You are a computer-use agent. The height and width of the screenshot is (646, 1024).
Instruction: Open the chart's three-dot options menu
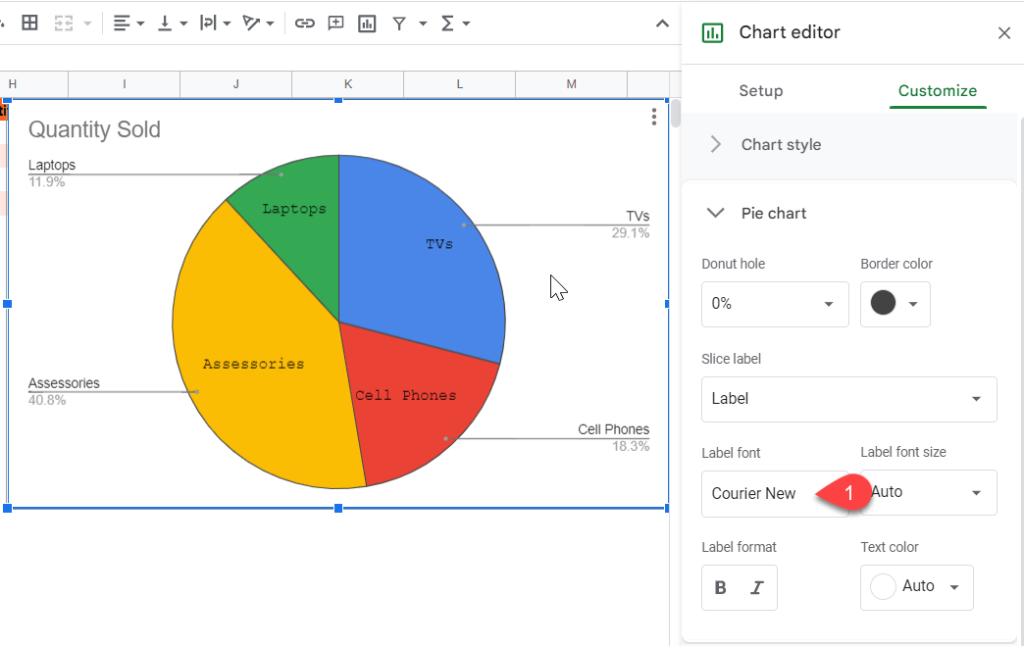(x=654, y=117)
